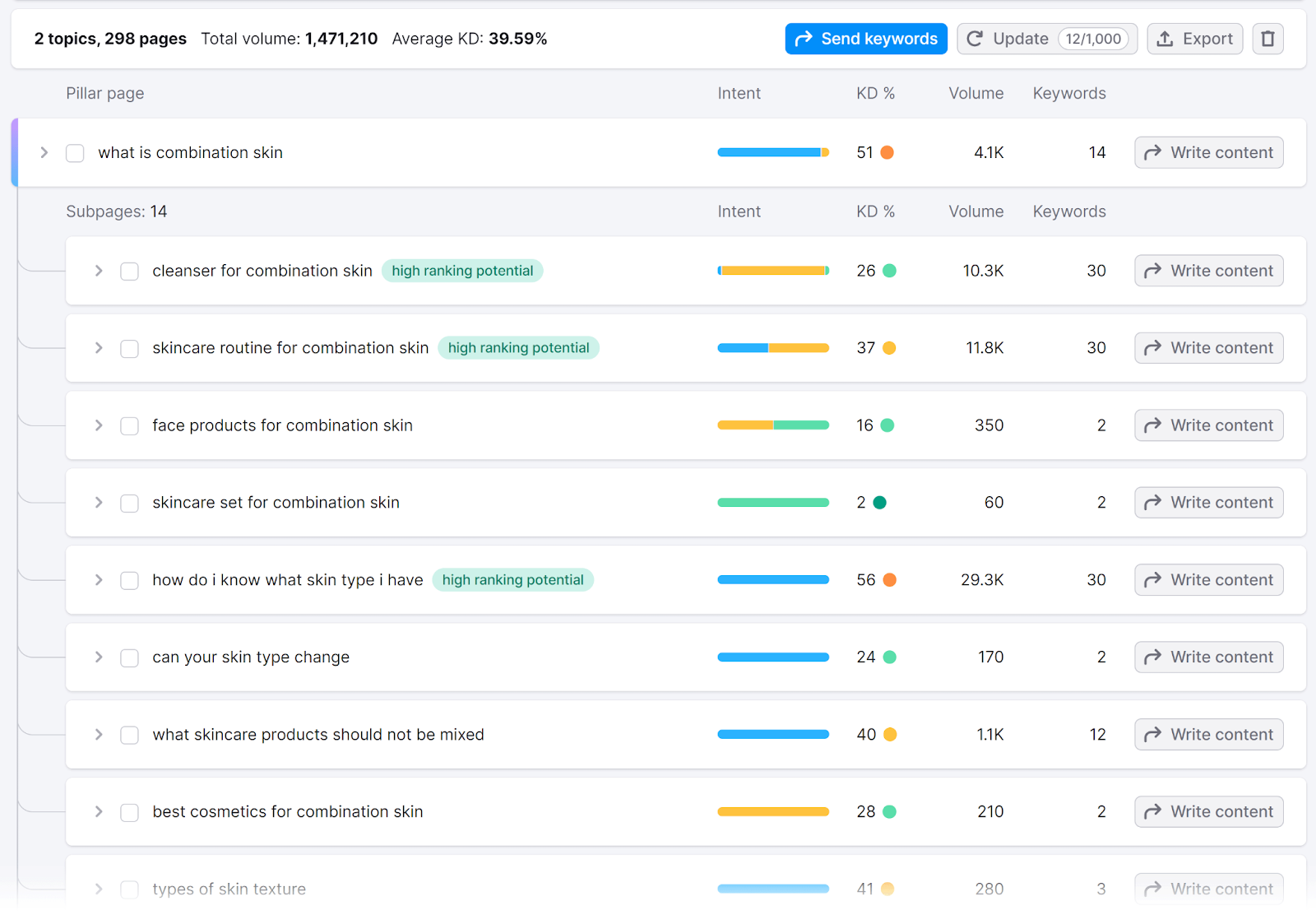
Task: Expand the 'cleanser for combination skin' row
Action: [x=99, y=271]
